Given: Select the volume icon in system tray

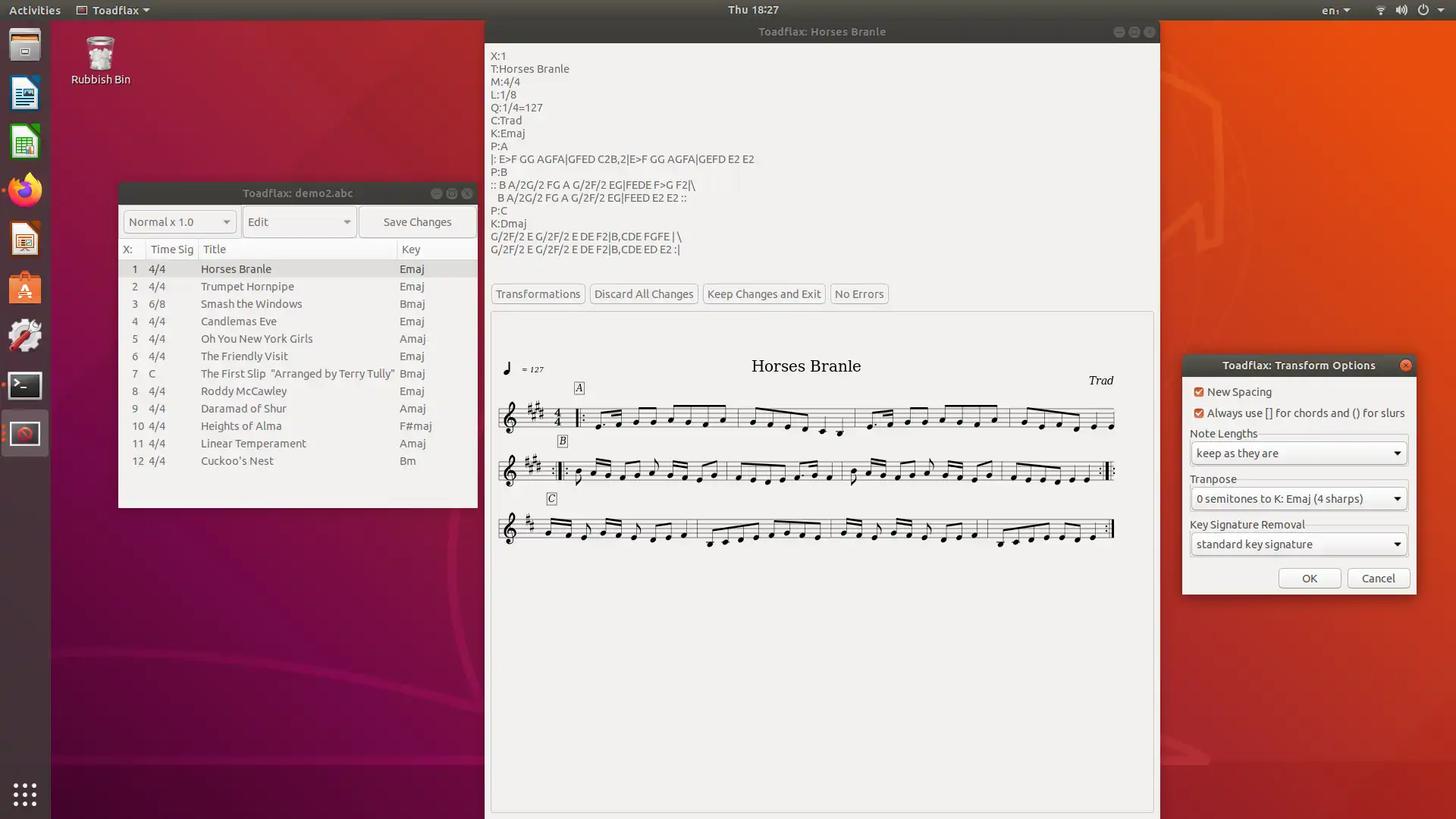Looking at the screenshot, I should point(1400,10).
